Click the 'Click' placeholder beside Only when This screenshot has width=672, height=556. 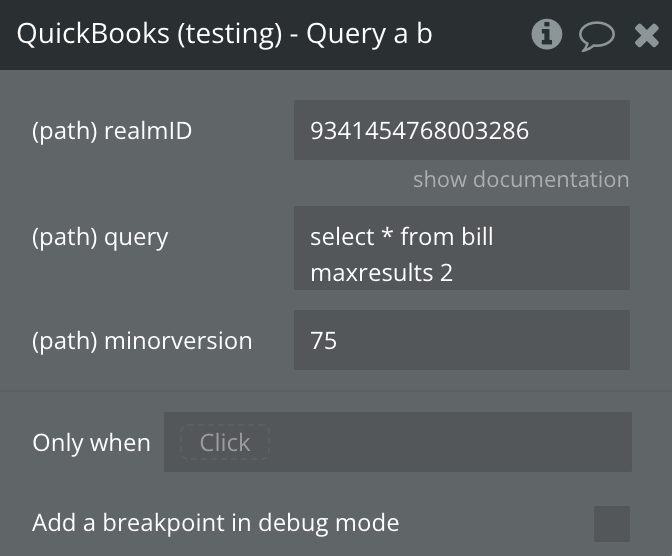click(225, 443)
